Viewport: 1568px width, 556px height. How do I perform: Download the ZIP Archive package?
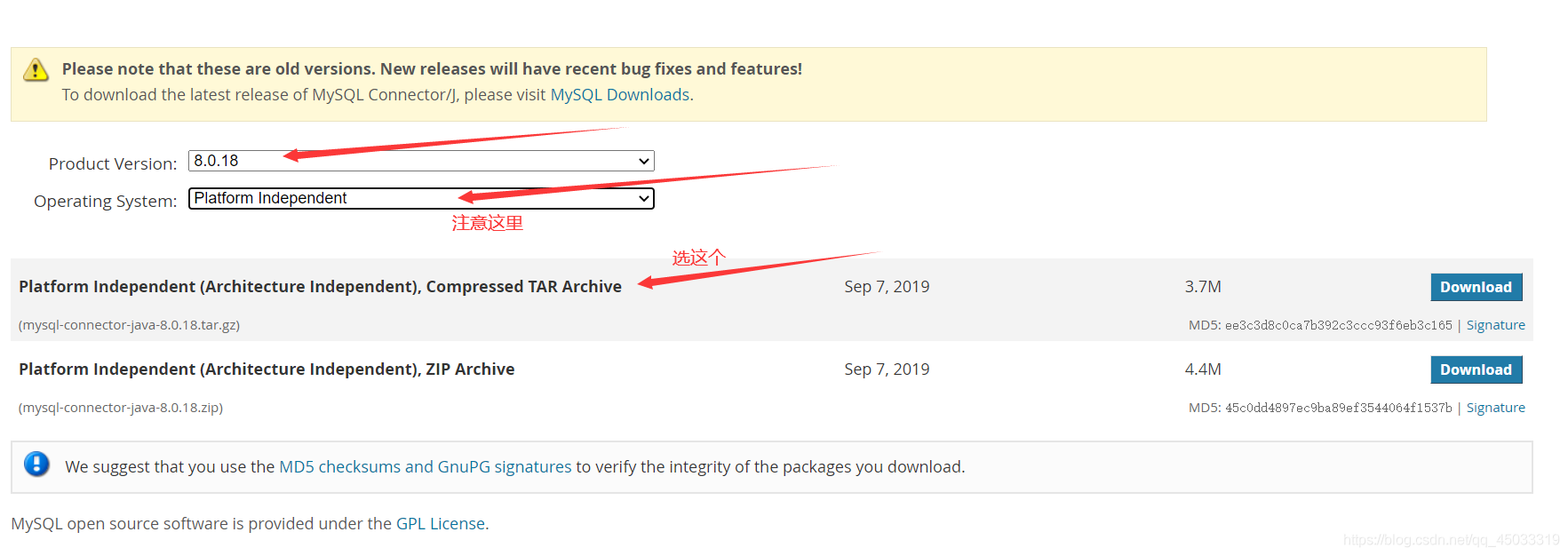pos(1476,369)
